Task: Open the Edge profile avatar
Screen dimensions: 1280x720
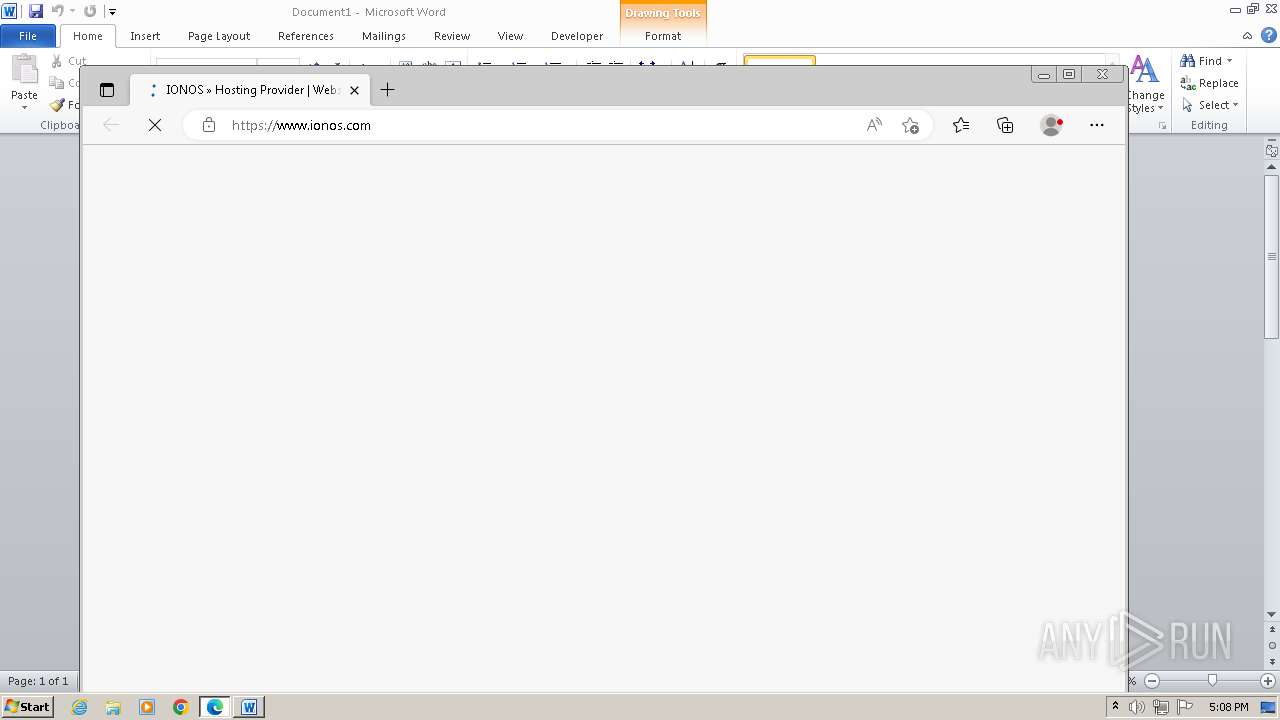Action: [x=1051, y=125]
